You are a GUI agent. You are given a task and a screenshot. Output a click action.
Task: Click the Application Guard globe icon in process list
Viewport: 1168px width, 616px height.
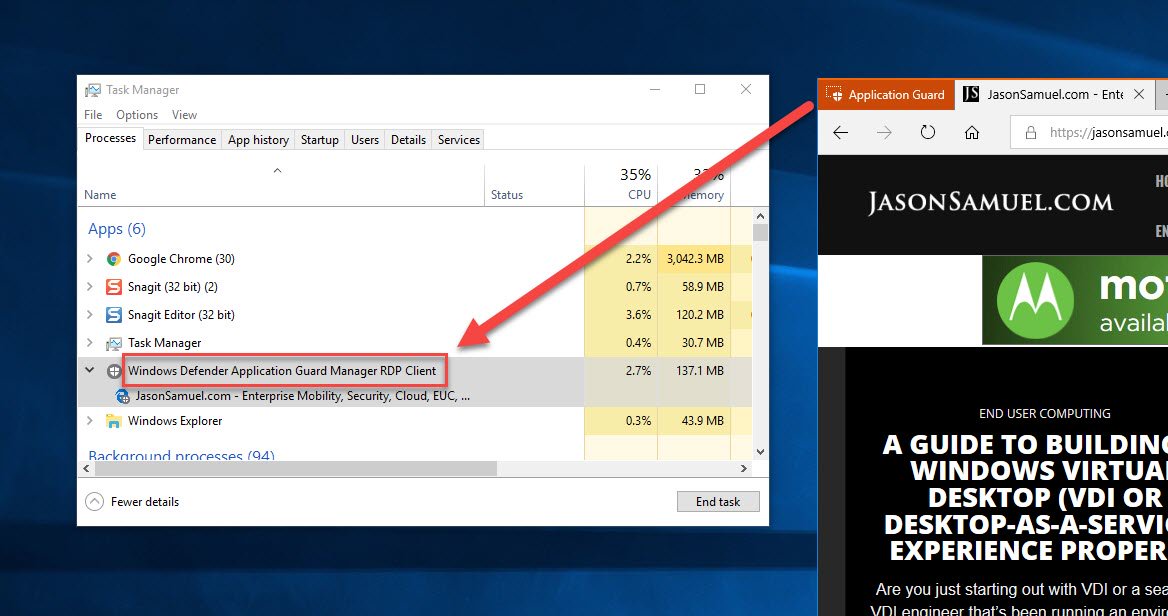click(113, 370)
